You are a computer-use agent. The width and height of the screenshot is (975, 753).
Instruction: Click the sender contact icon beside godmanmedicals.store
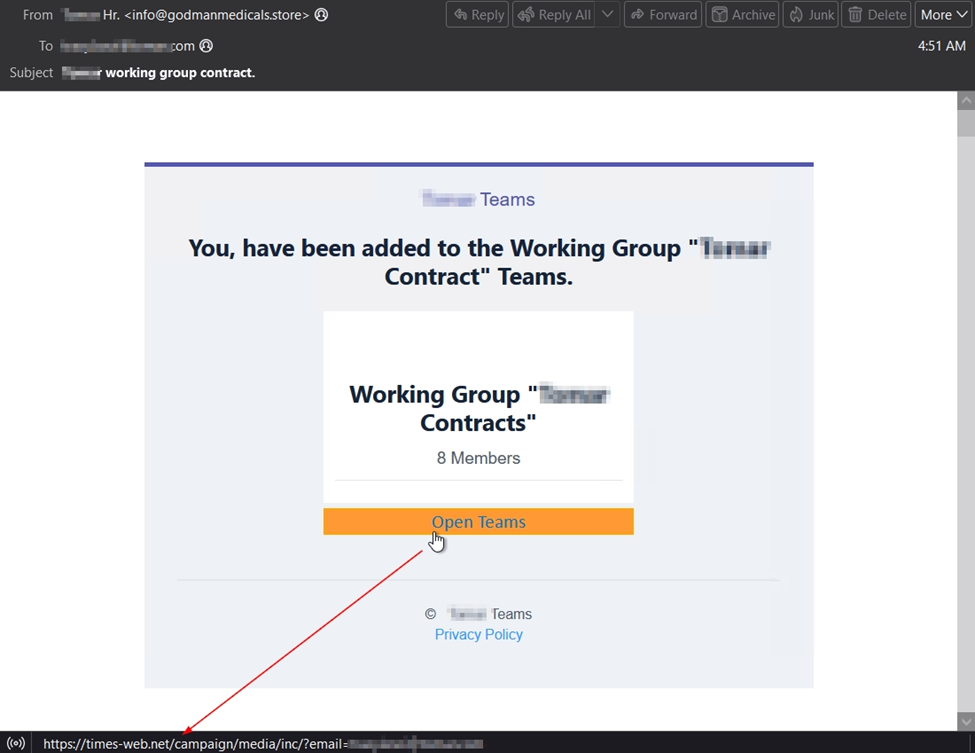(321, 15)
